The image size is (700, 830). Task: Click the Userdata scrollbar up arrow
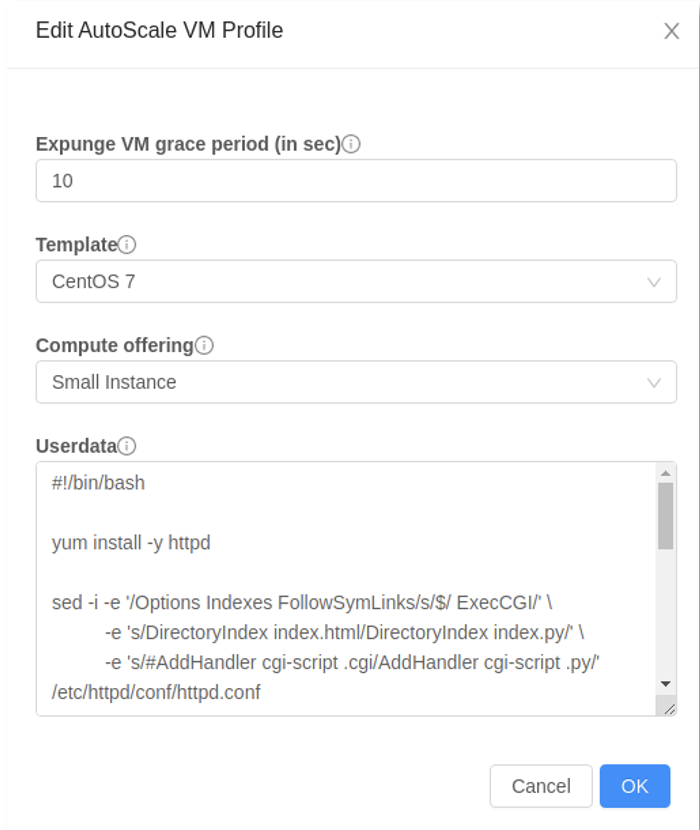click(x=666, y=473)
